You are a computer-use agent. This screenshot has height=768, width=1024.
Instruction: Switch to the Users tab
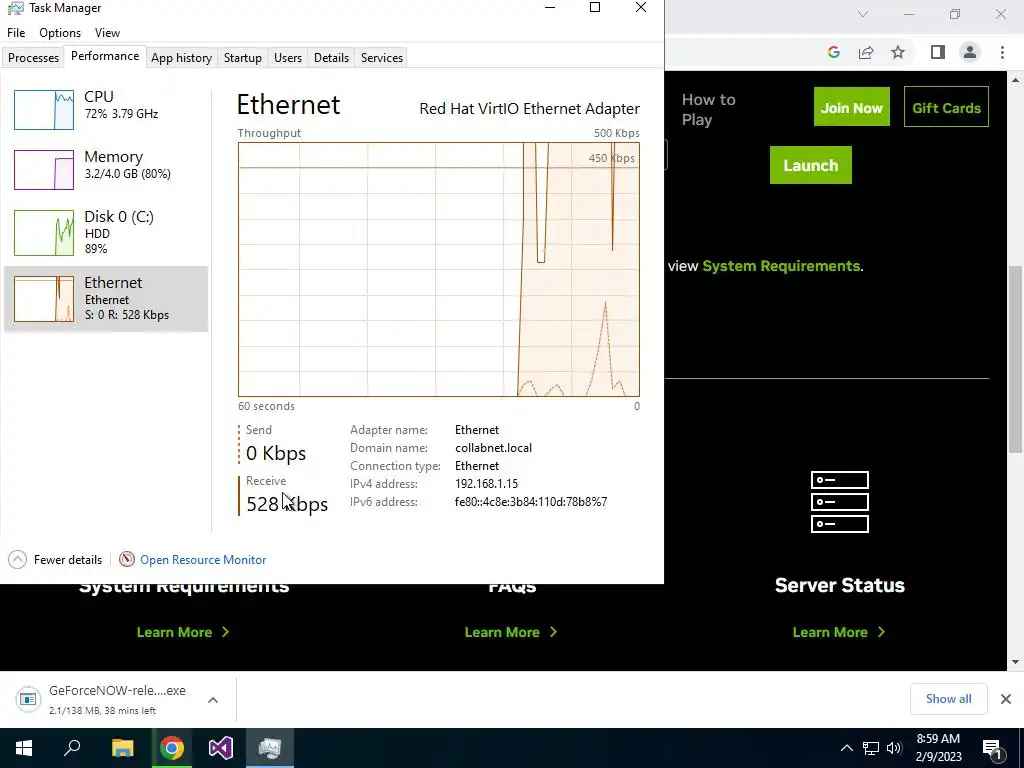point(287,57)
